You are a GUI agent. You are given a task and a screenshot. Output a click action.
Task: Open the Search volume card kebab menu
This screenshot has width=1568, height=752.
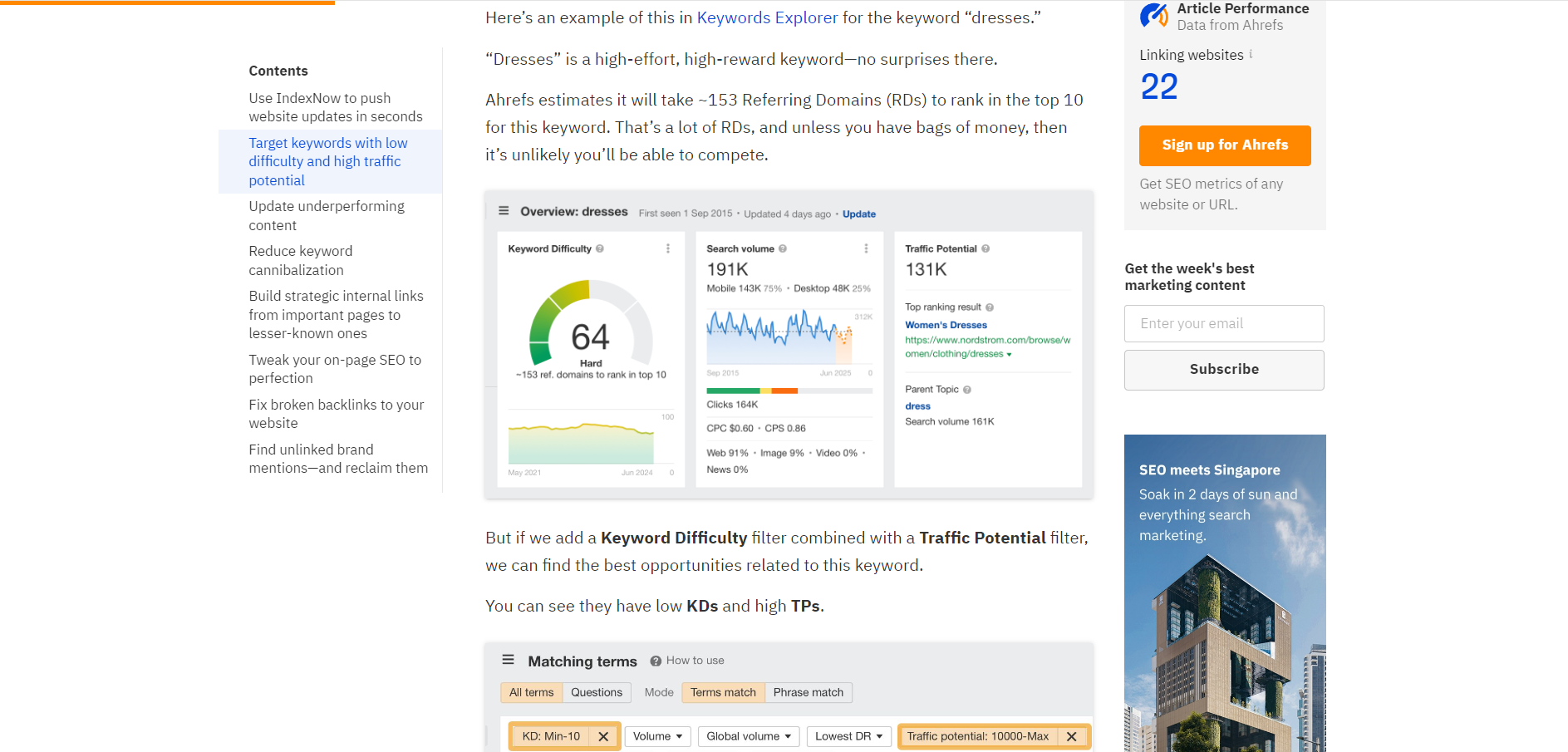coord(866,248)
